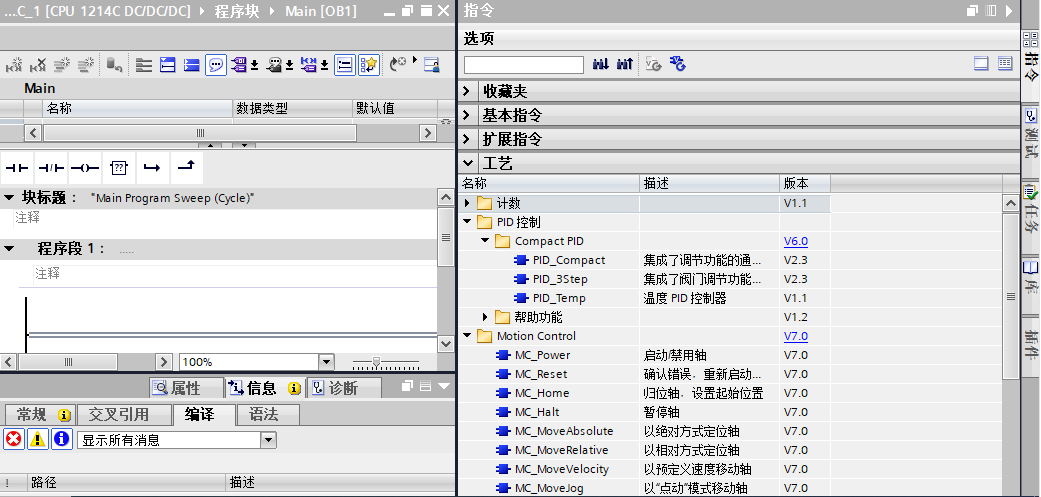The image size is (1041, 497).
Task: Select the MC_Power instruction
Action: [542, 356]
